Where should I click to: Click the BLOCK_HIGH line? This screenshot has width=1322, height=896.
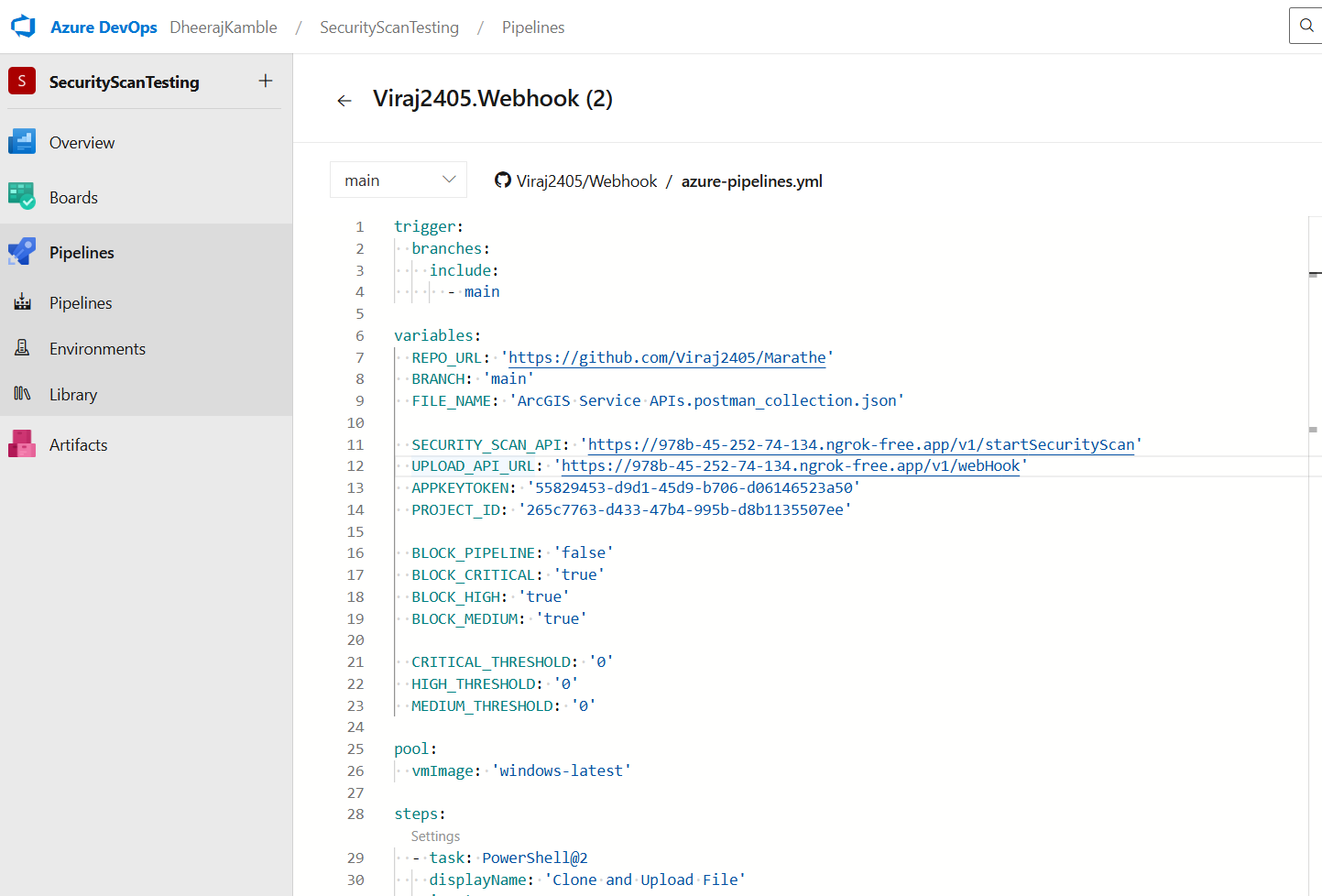(490, 596)
